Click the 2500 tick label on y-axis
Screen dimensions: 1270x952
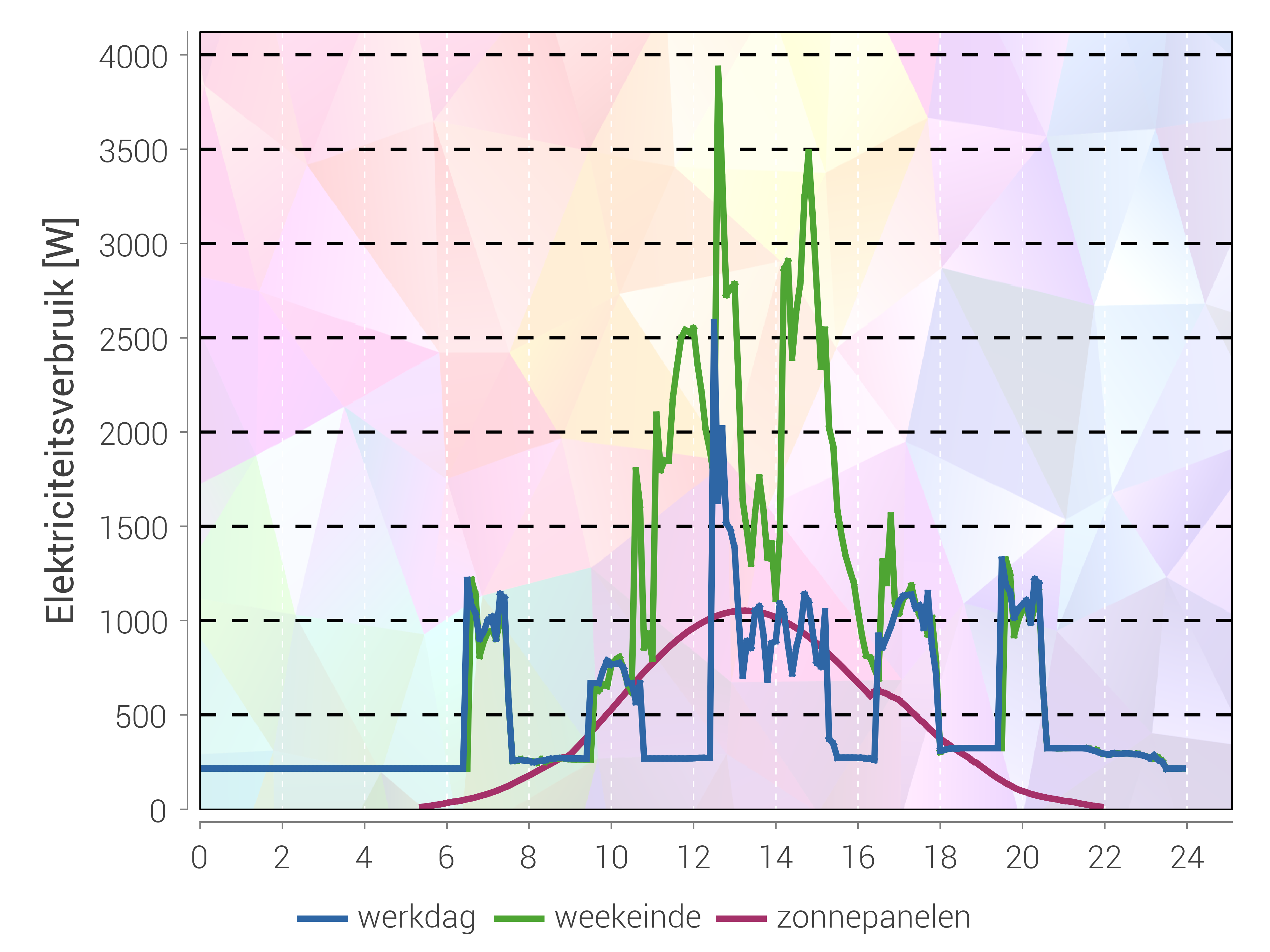point(133,340)
